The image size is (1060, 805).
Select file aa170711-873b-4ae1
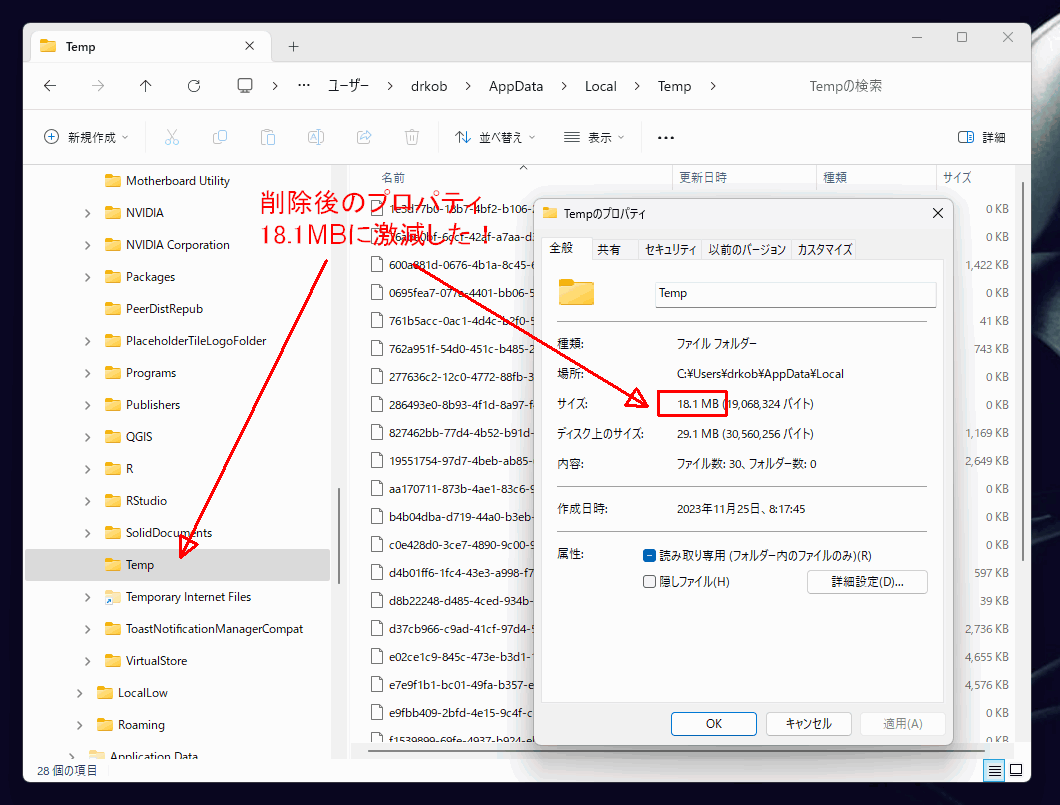453,489
